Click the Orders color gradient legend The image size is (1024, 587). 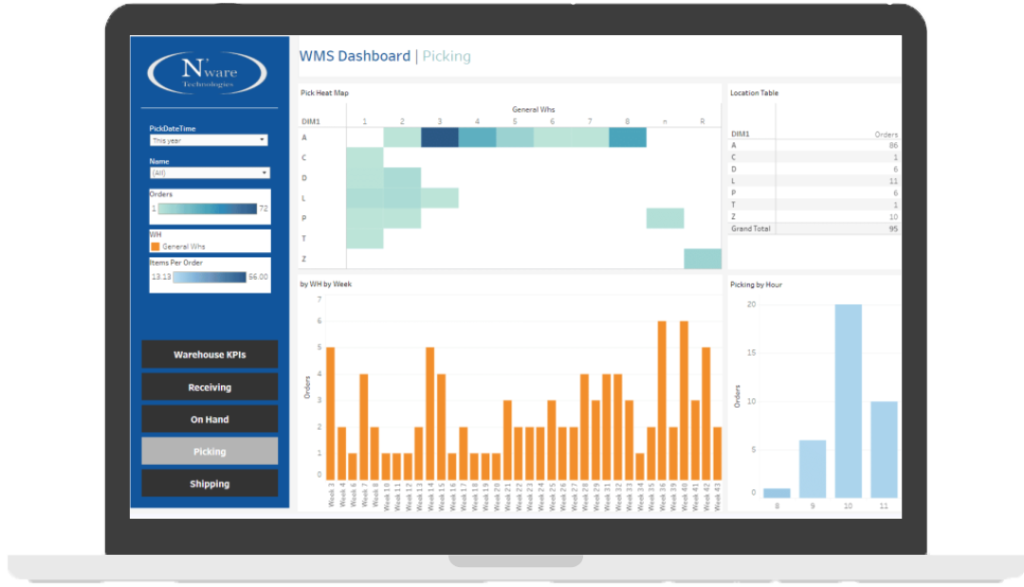click(x=209, y=208)
